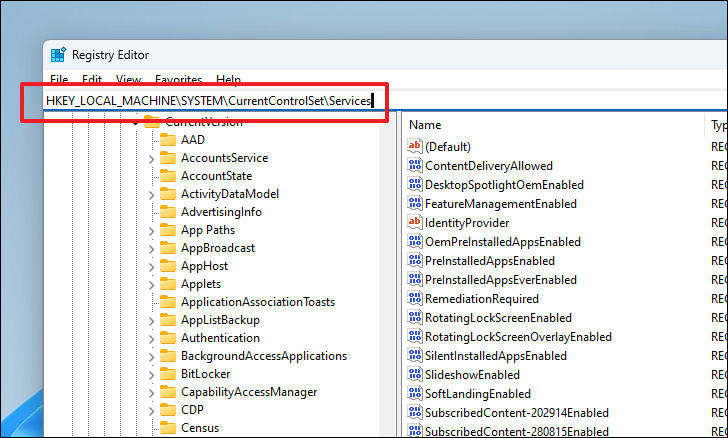Open the File menu
728x438 pixels.
pyautogui.click(x=59, y=79)
